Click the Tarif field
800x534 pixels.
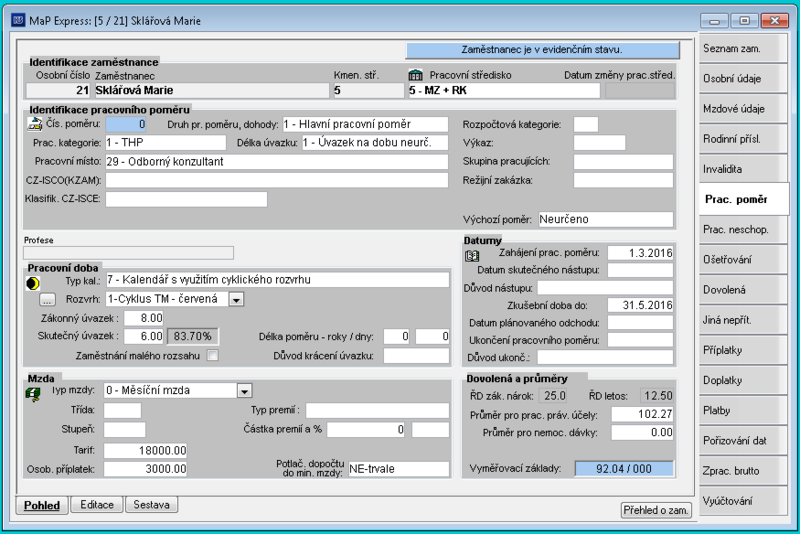[145, 450]
